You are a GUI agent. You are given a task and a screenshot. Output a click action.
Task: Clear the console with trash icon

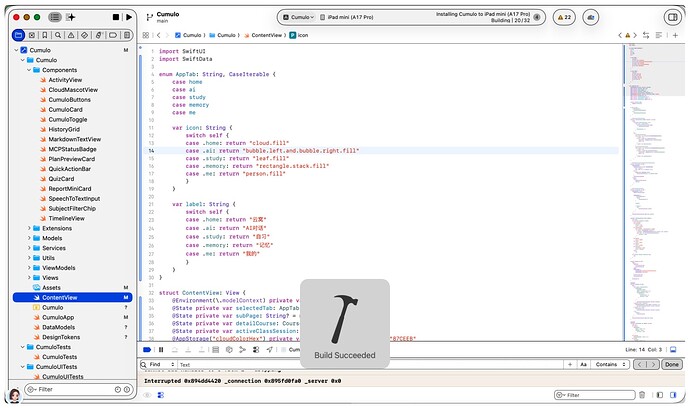click(x=642, y=395)
